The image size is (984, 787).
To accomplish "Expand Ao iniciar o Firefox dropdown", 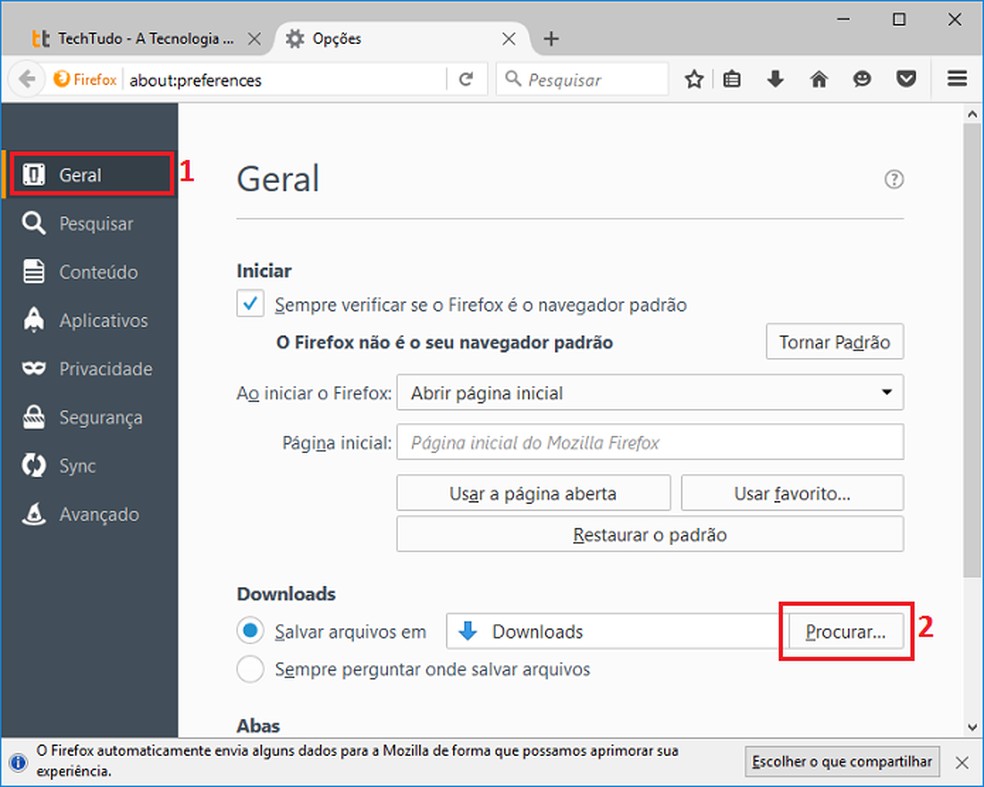I will click(650, 392).
